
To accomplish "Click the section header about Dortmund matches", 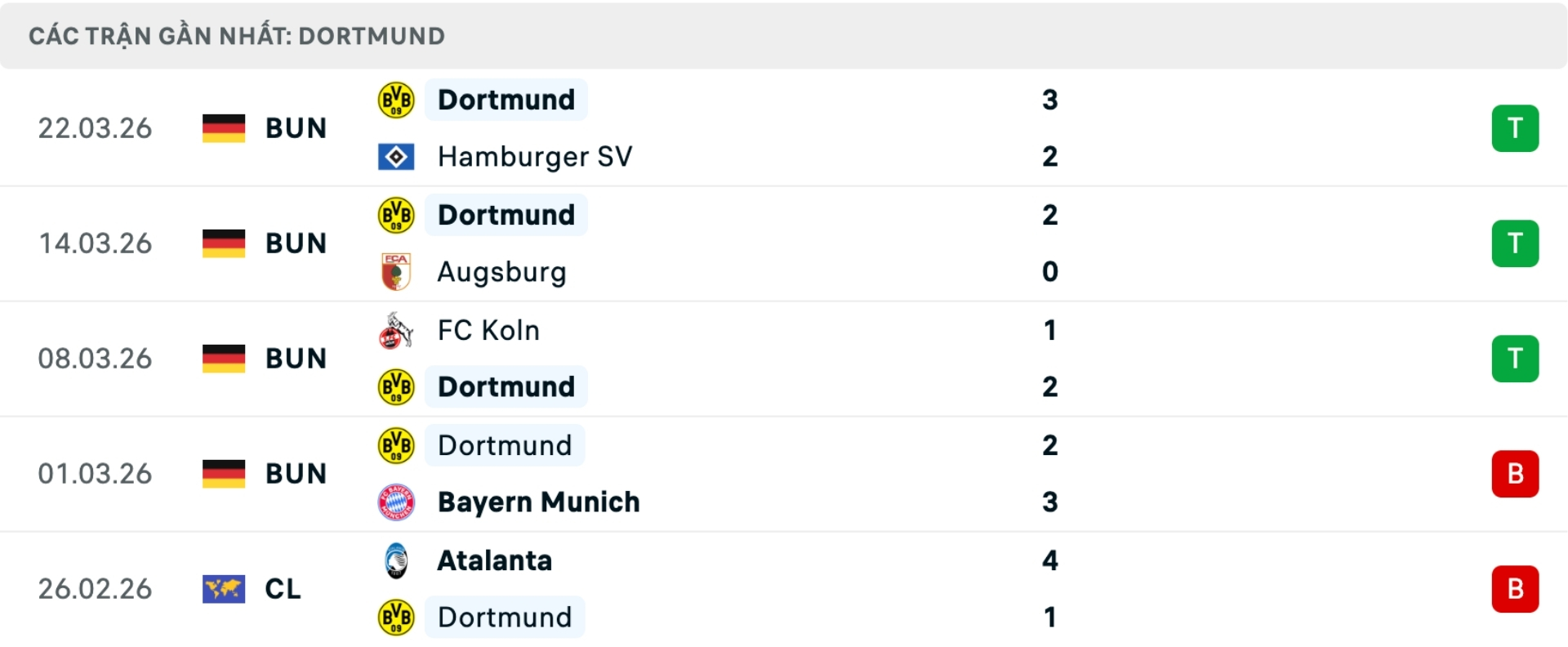I will point(237,36).
